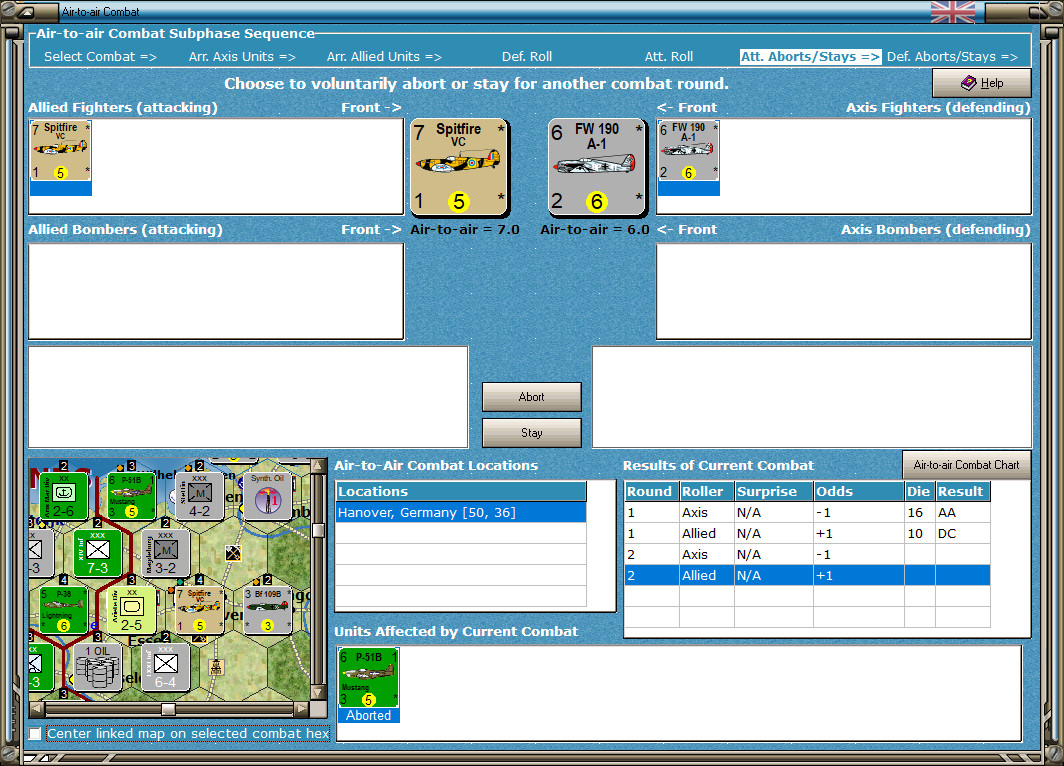This screenshot has height=766, width=1064.
Task: Select the round 1 Allied result row
Action: tap(807, 533)
